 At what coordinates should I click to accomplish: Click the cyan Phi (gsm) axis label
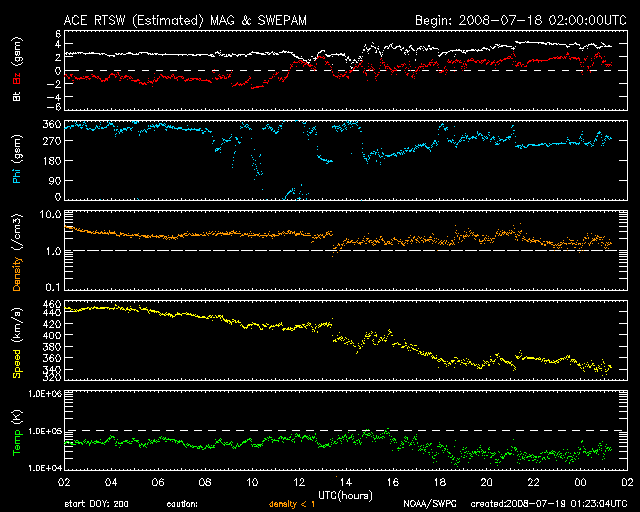[x=17, y=159]
